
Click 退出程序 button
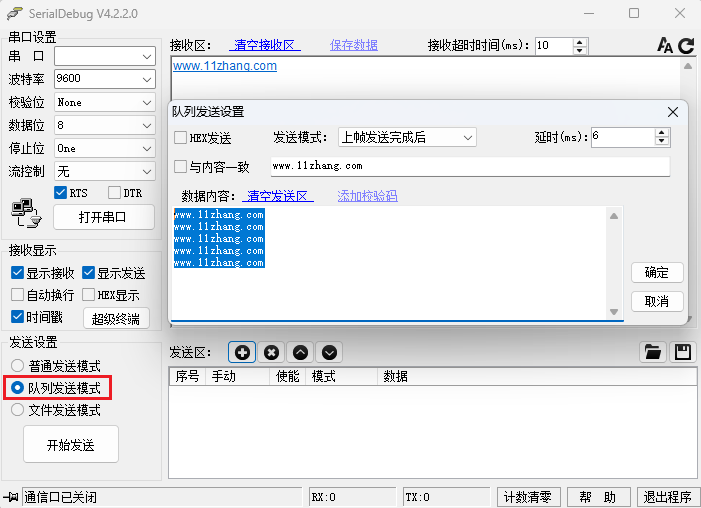click(667, 497)
